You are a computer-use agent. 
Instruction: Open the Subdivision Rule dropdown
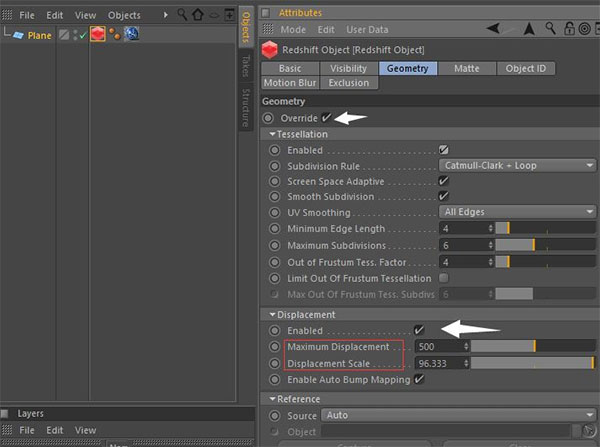click(x=516, y=165)
